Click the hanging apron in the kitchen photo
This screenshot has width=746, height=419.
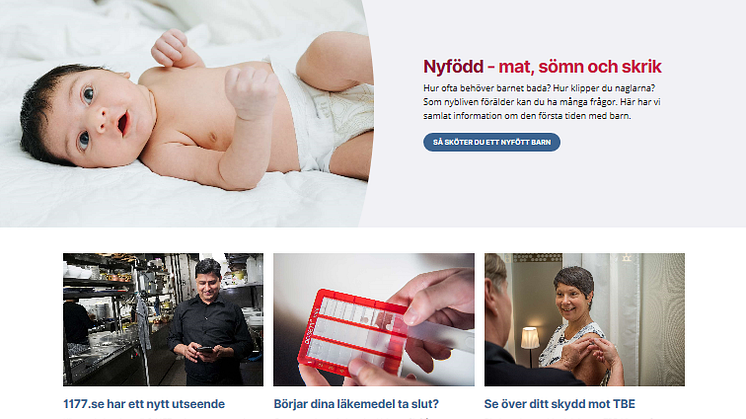[142, 328]
